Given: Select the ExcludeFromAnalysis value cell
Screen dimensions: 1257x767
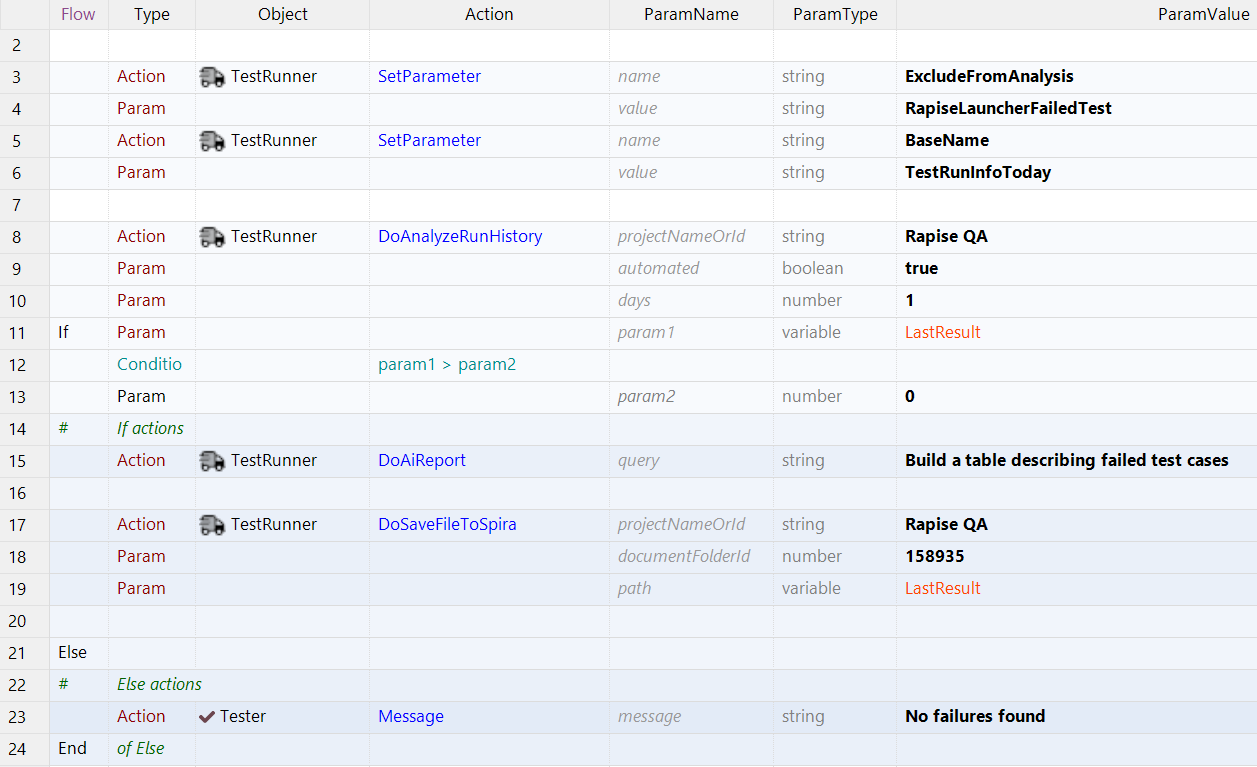Looking at the screenshot, I should [x=989, y=77].
